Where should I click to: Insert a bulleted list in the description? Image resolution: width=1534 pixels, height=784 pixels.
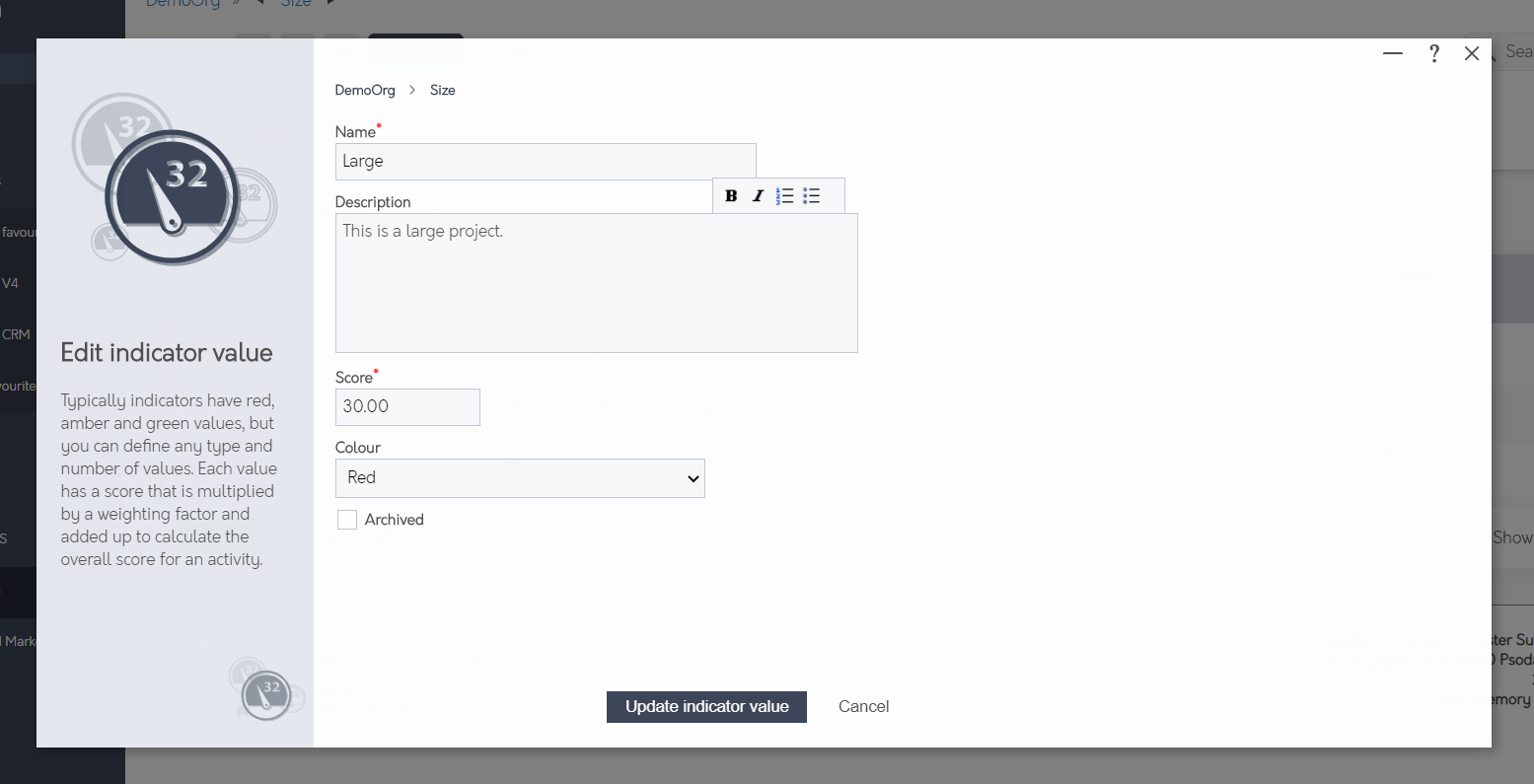(811, 195)
